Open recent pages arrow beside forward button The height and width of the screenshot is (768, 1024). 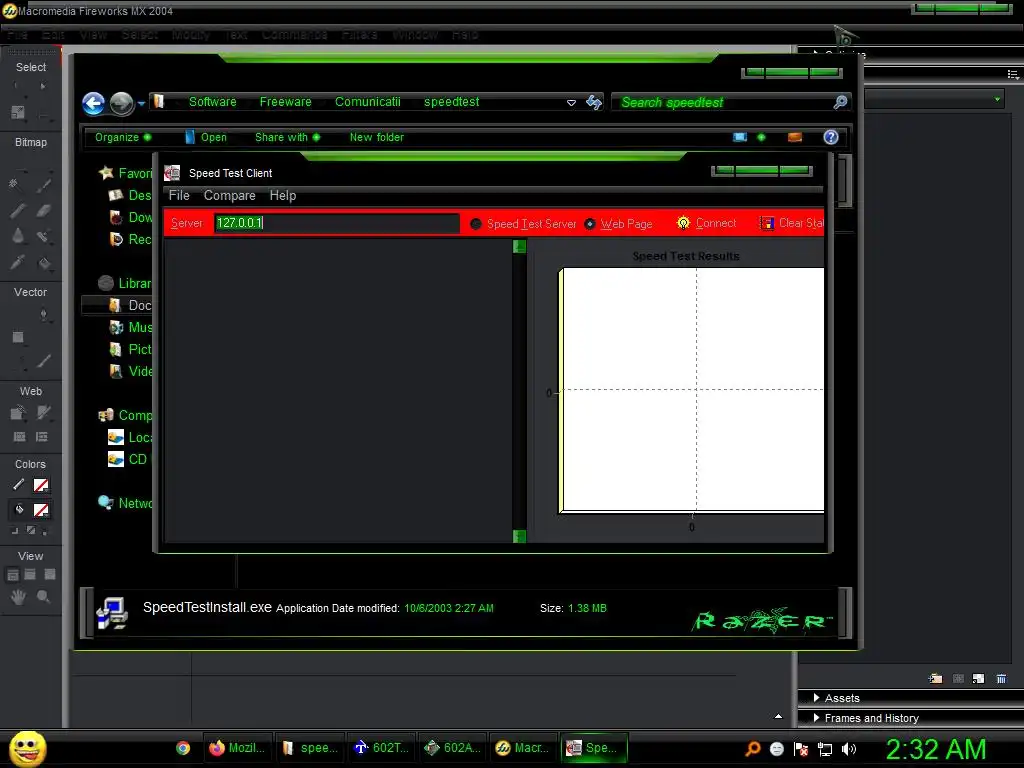point(141,103)
